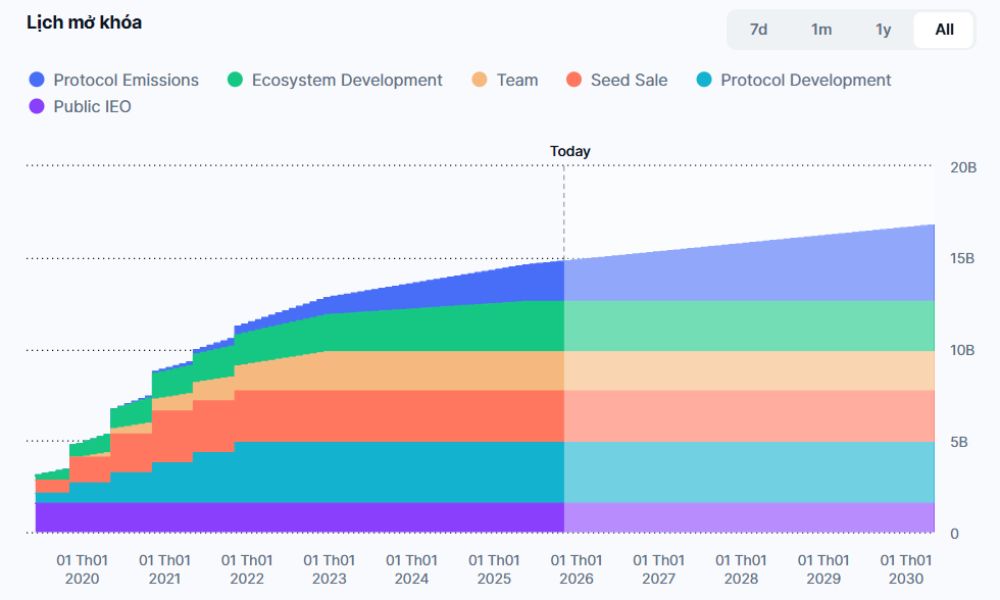Click the orange Team legend dot
Image resolution: width=1000 pixels, height=600 pixels.
click(480, 80)
